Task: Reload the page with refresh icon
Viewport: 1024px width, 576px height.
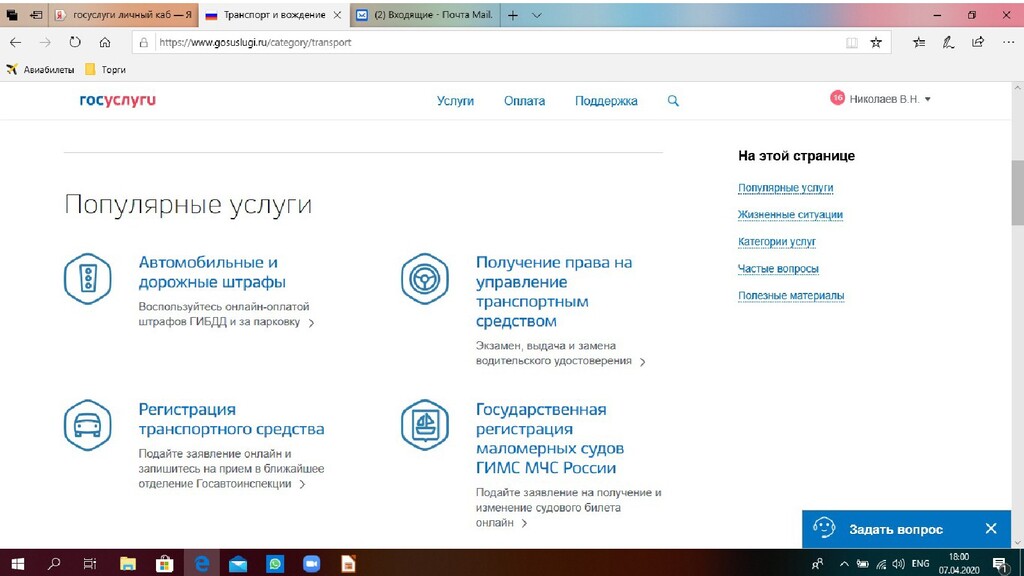Action: [x=75, y=42]
